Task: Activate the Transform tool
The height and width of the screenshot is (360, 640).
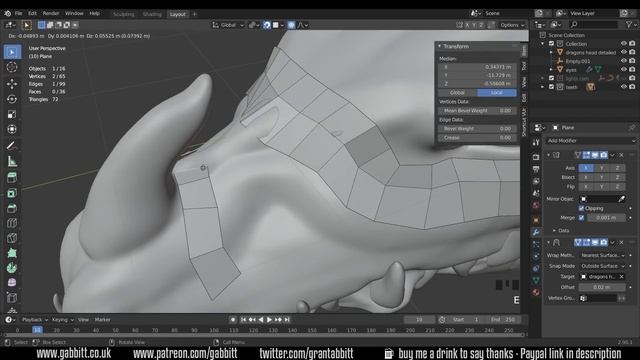Action: click(x=12, y=129)
